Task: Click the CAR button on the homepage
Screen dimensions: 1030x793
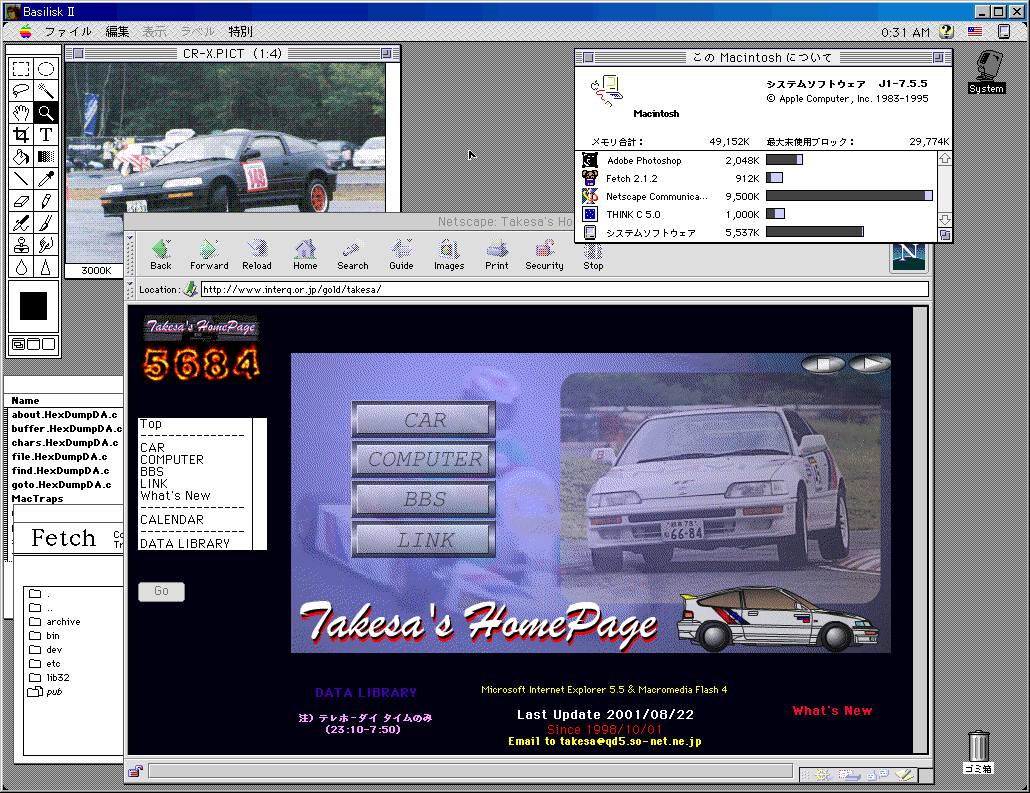Action: [x=424, y=420]
